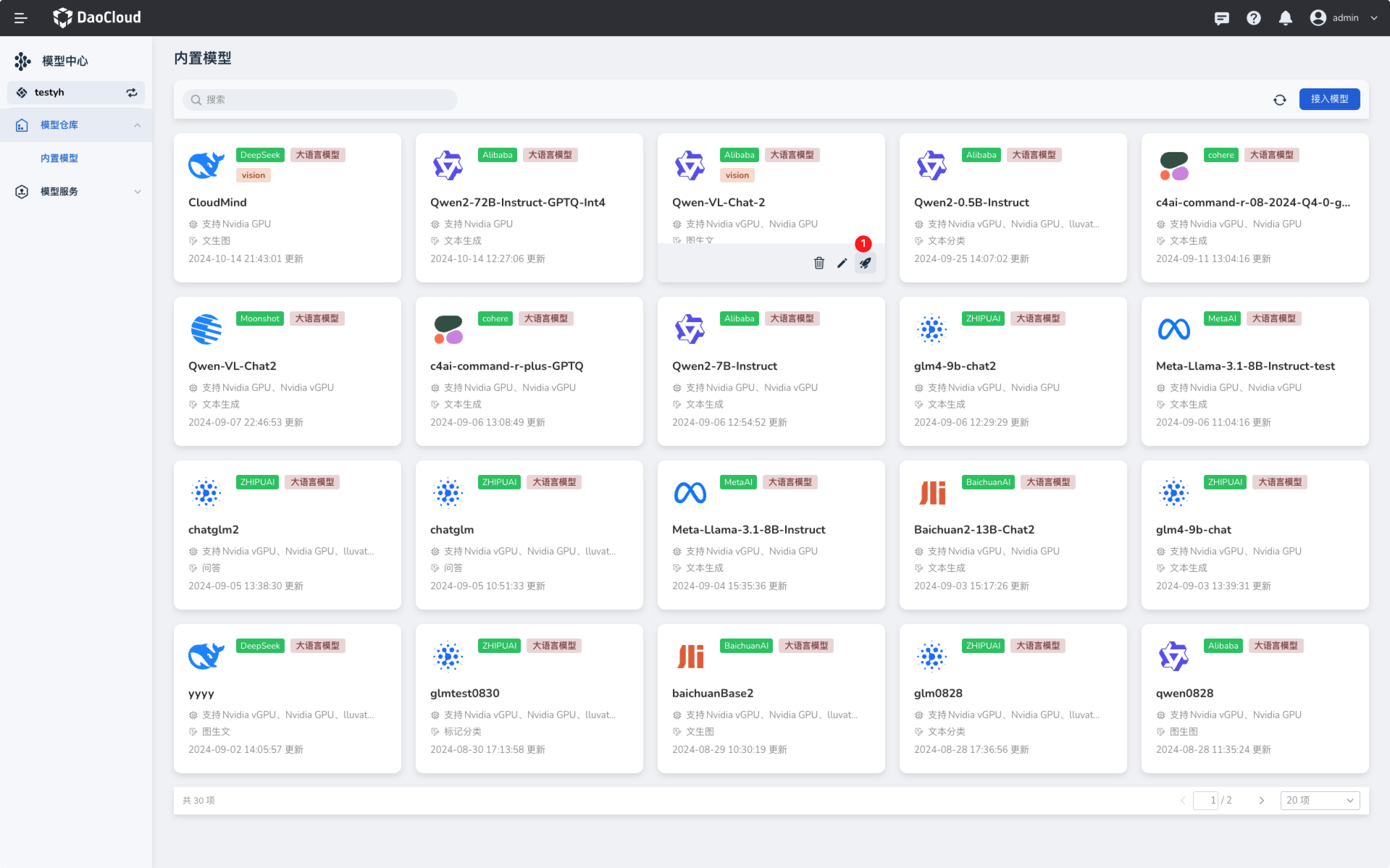
Task: Click the CloudMind DeepSeek whale logo
Action: click(x=206, y=166)
